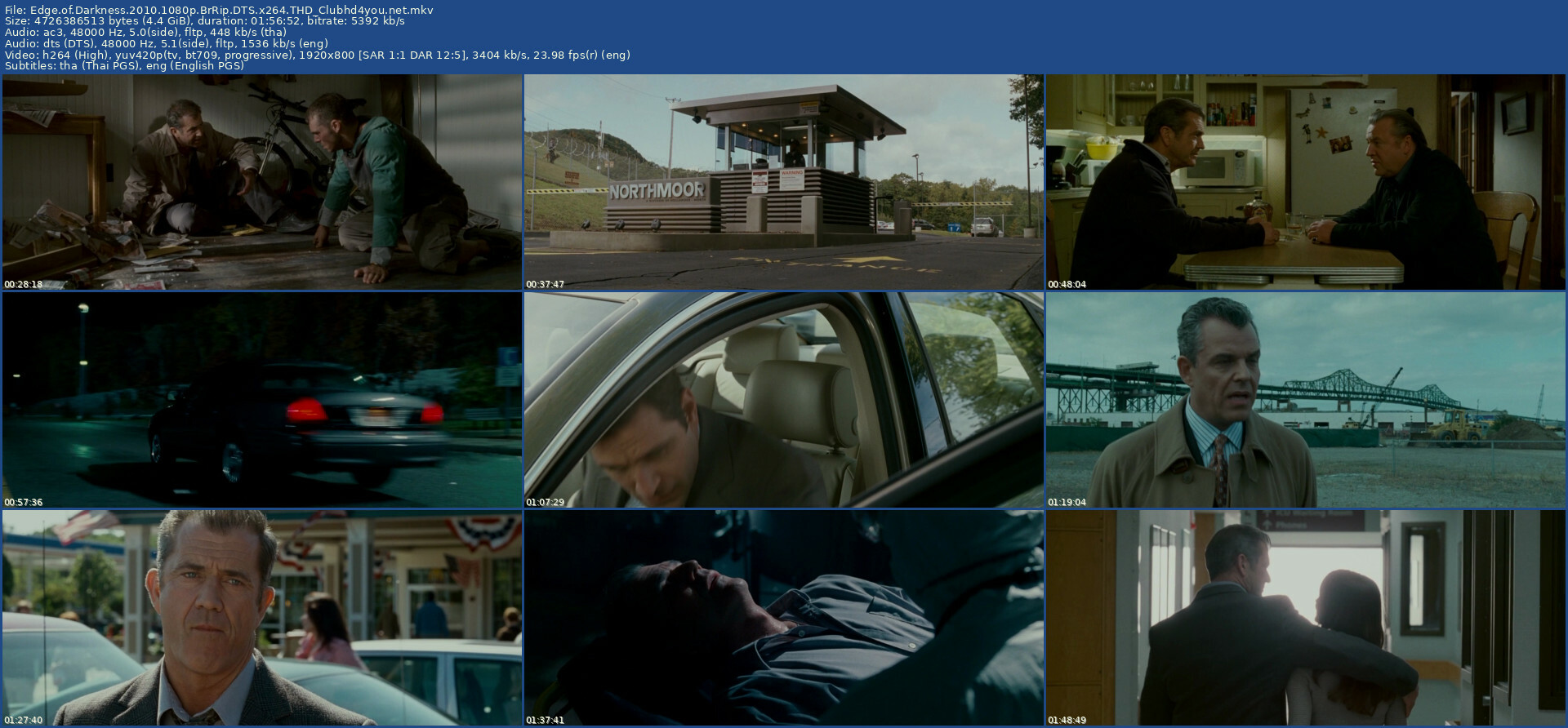Click the 01:27:40 timestamp label
The image size is (1568, 728).
(23, 720)
